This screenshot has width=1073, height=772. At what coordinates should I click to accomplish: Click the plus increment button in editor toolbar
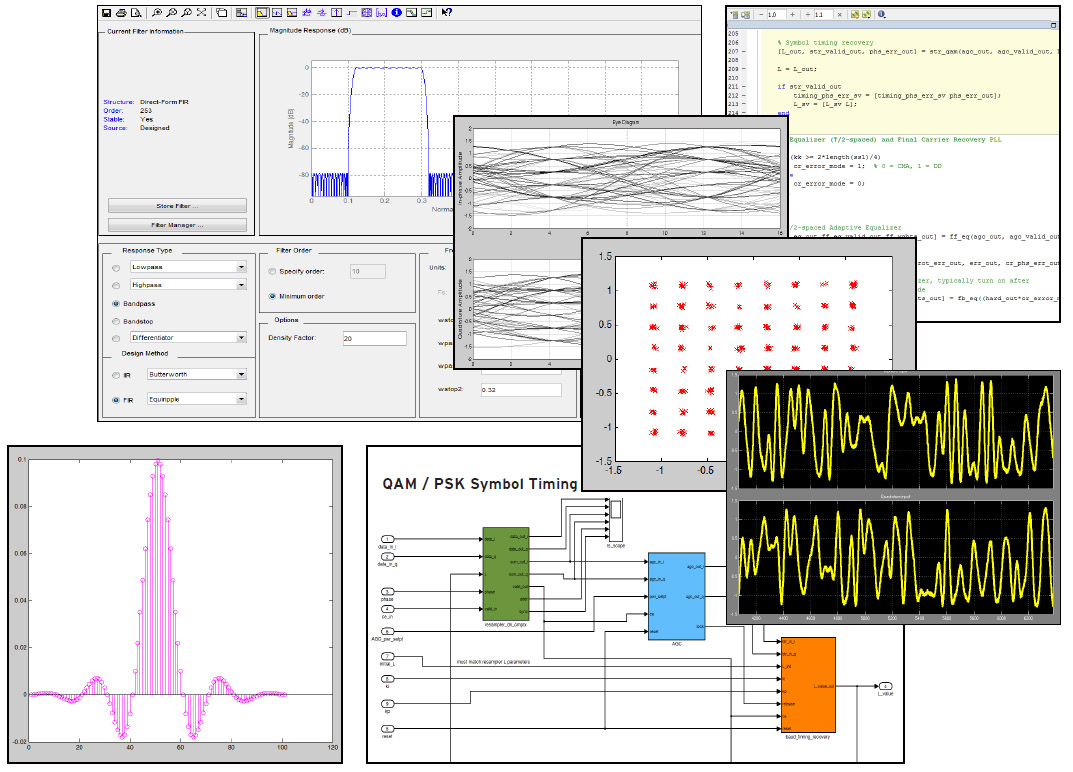[793, 15]
